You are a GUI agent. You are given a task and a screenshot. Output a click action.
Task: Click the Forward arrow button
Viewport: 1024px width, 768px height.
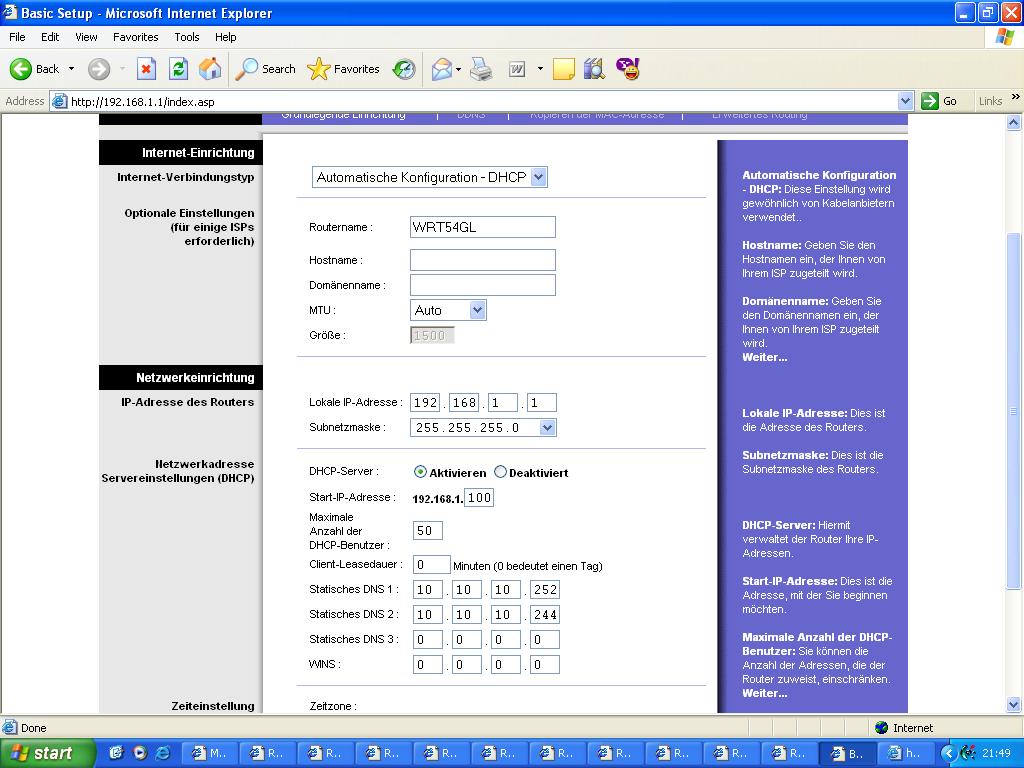99,69
